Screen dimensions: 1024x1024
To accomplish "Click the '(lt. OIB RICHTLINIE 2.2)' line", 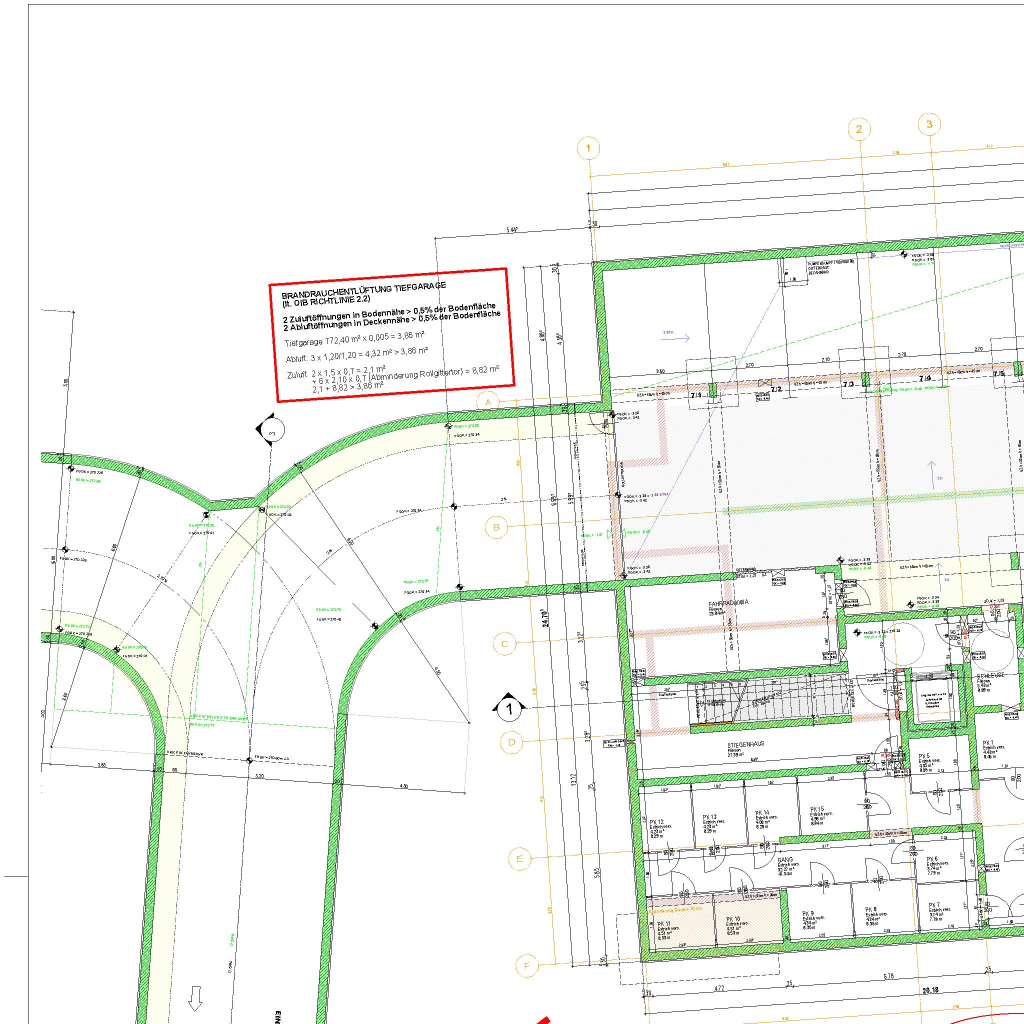I will point(326,300).
